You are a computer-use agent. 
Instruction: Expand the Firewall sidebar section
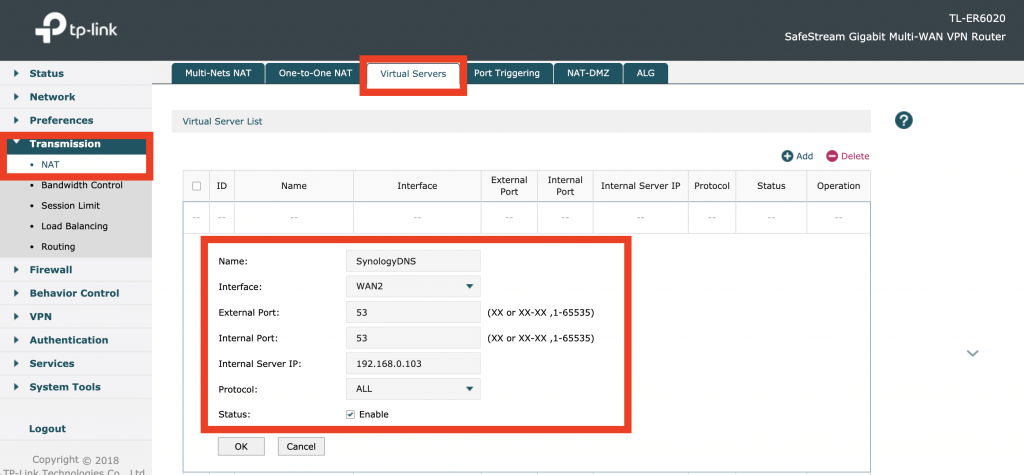coord(50,270)
